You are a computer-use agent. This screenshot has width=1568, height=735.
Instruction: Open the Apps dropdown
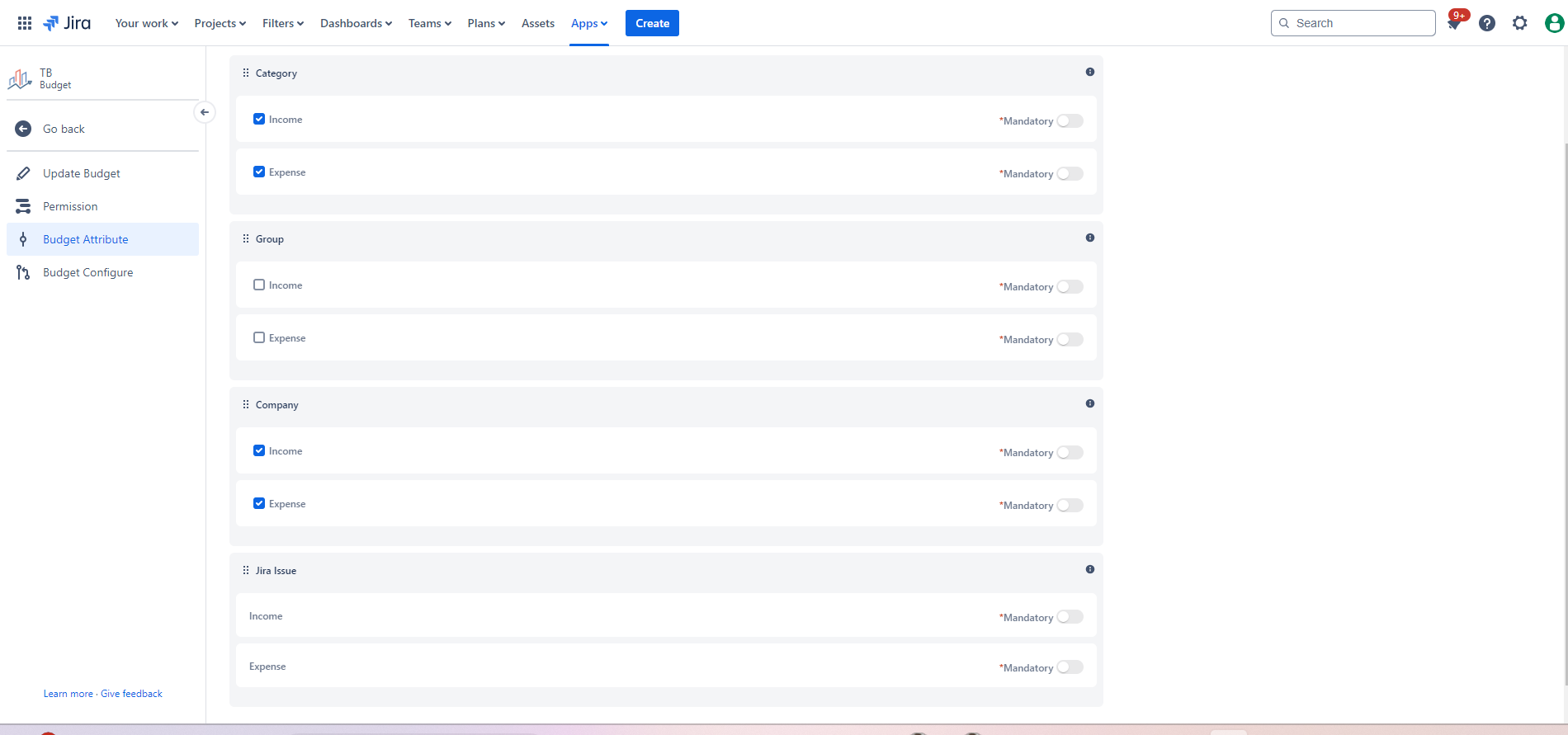pos(589,23)
